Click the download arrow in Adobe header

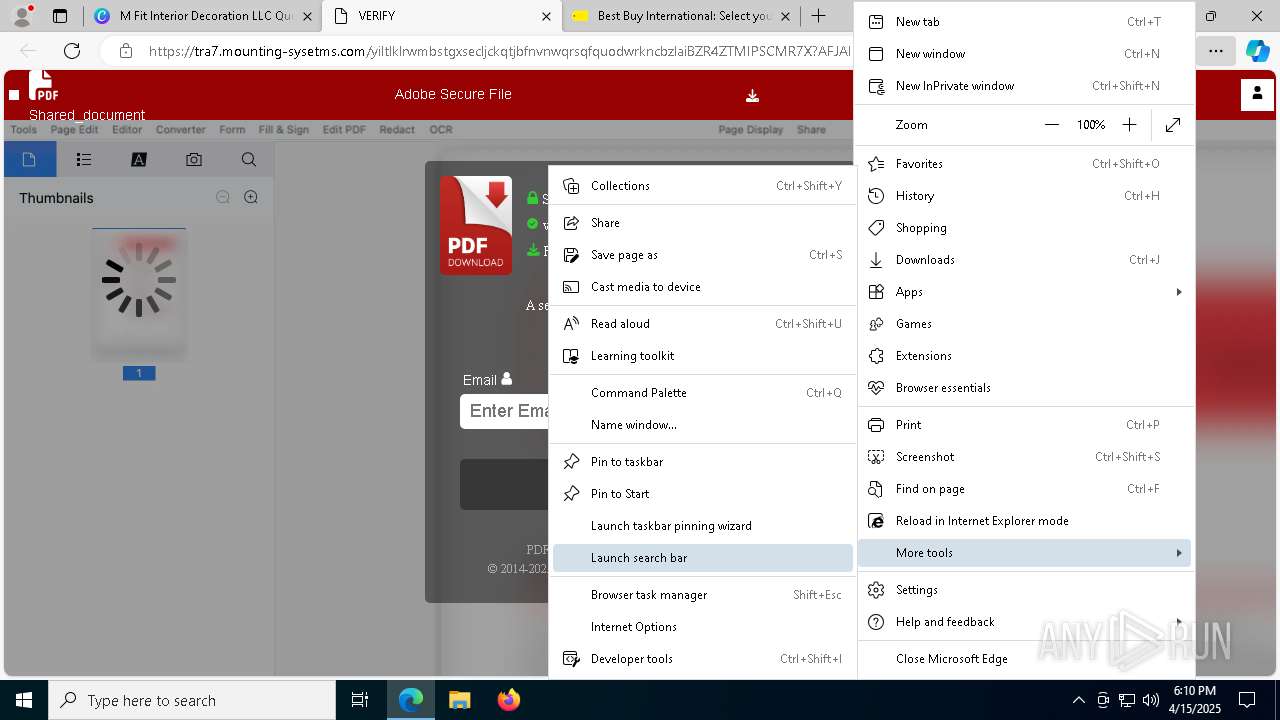pyautogui.click(x=752, y=96)
